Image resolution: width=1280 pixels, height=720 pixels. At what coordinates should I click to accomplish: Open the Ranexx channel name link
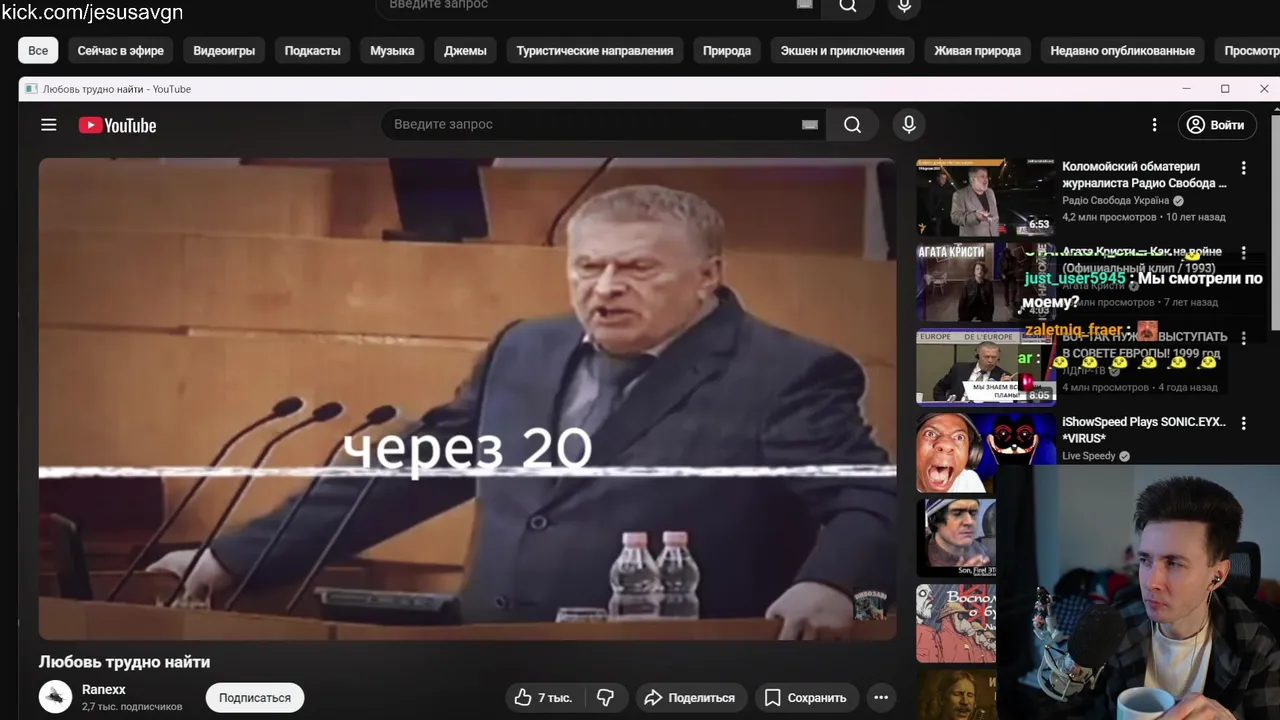click(104, 690)
